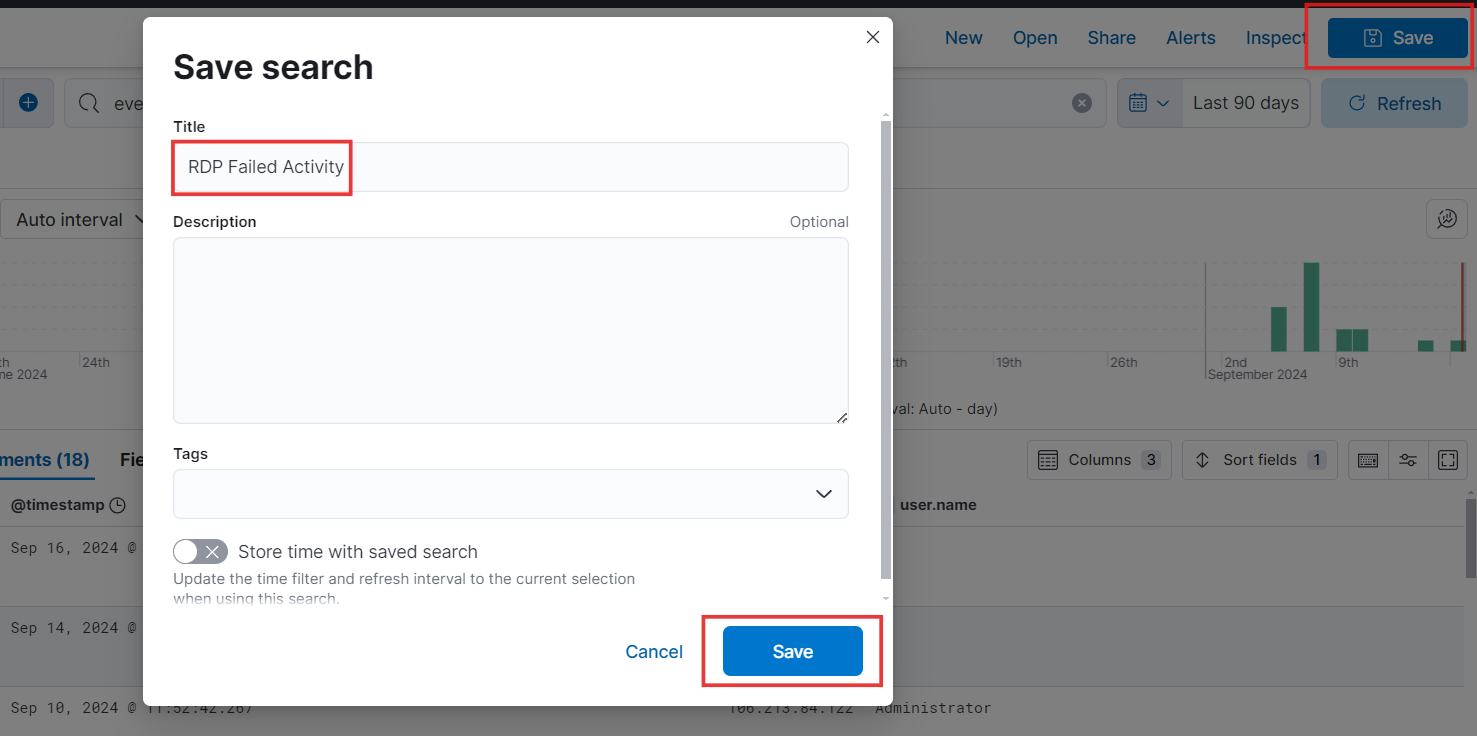The width and height of the screenshot is (1477, 736).
Task: Open the Last 90 days time picker
Action: point(1246,103)
